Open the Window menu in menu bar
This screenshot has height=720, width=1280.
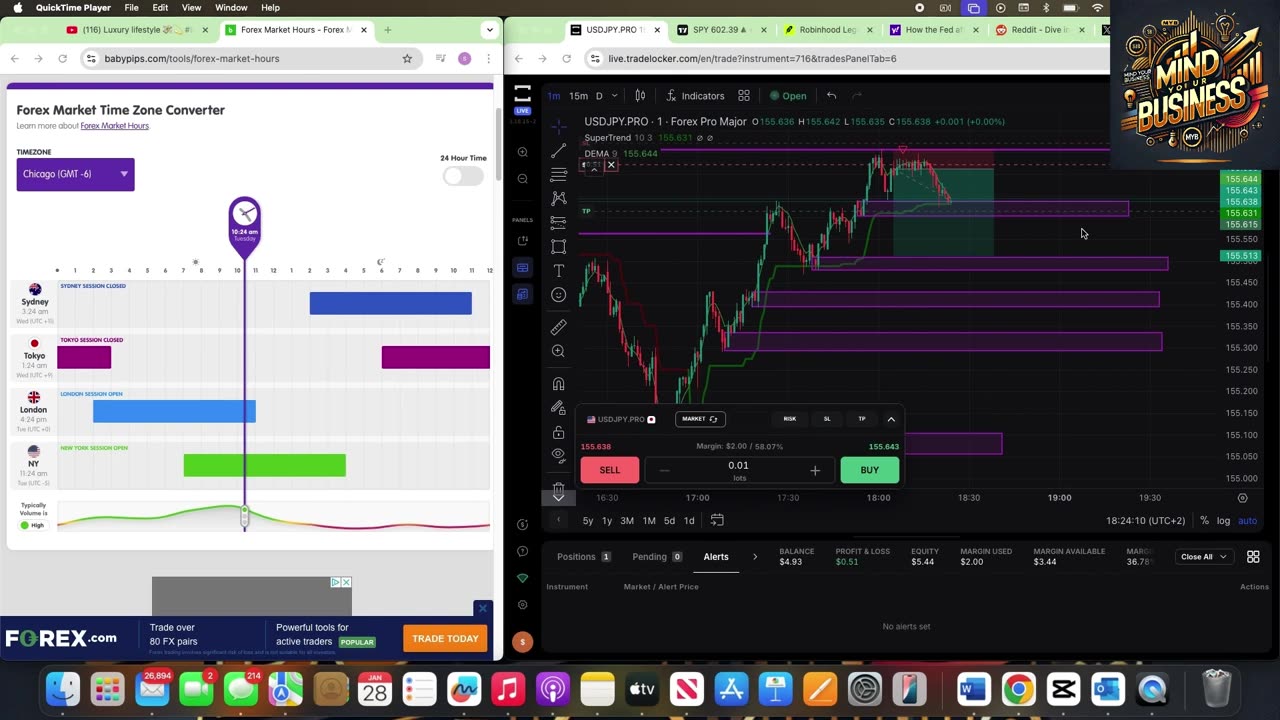(x=231, y=8)
